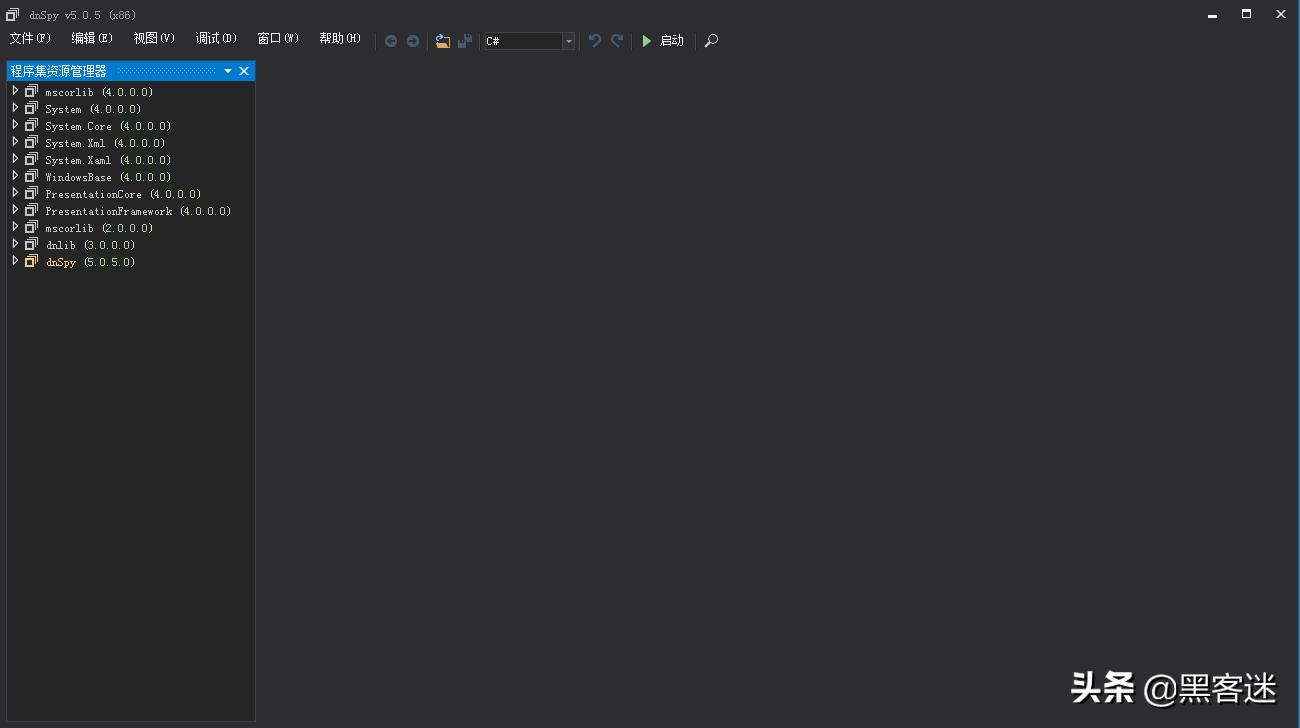Click the Open assembly toolbar icon
Image resolution: width=1300 pixels, height=728 pixels.
coord(442,41)
